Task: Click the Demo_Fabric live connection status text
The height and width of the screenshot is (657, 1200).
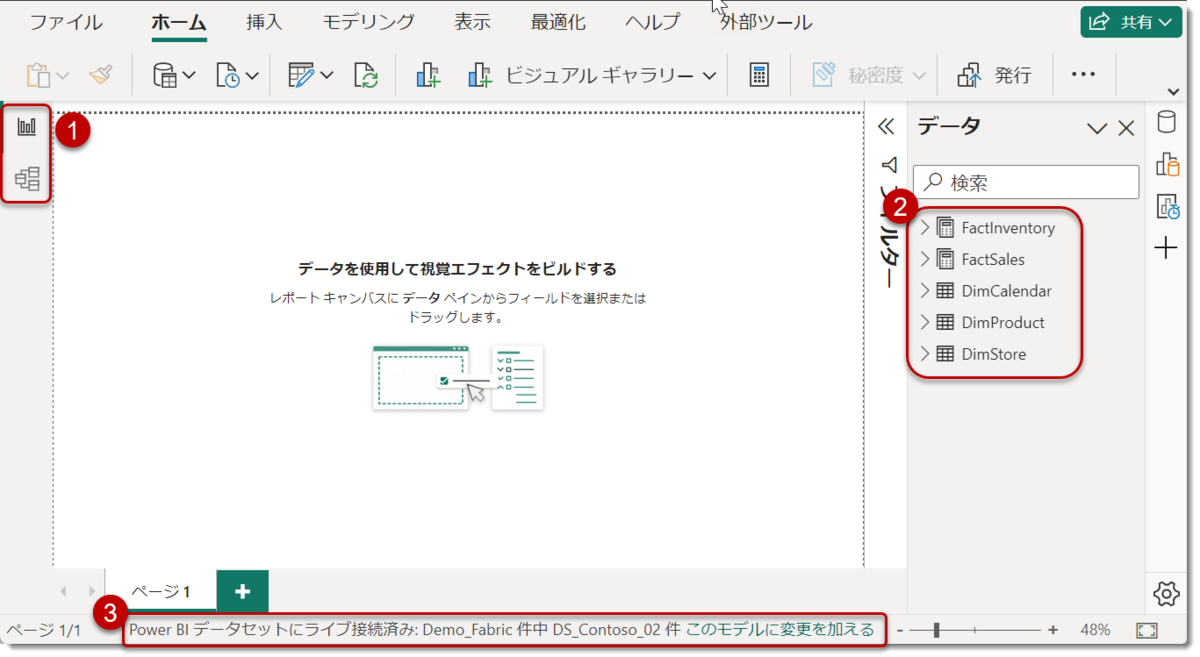Action: [404, 630]
